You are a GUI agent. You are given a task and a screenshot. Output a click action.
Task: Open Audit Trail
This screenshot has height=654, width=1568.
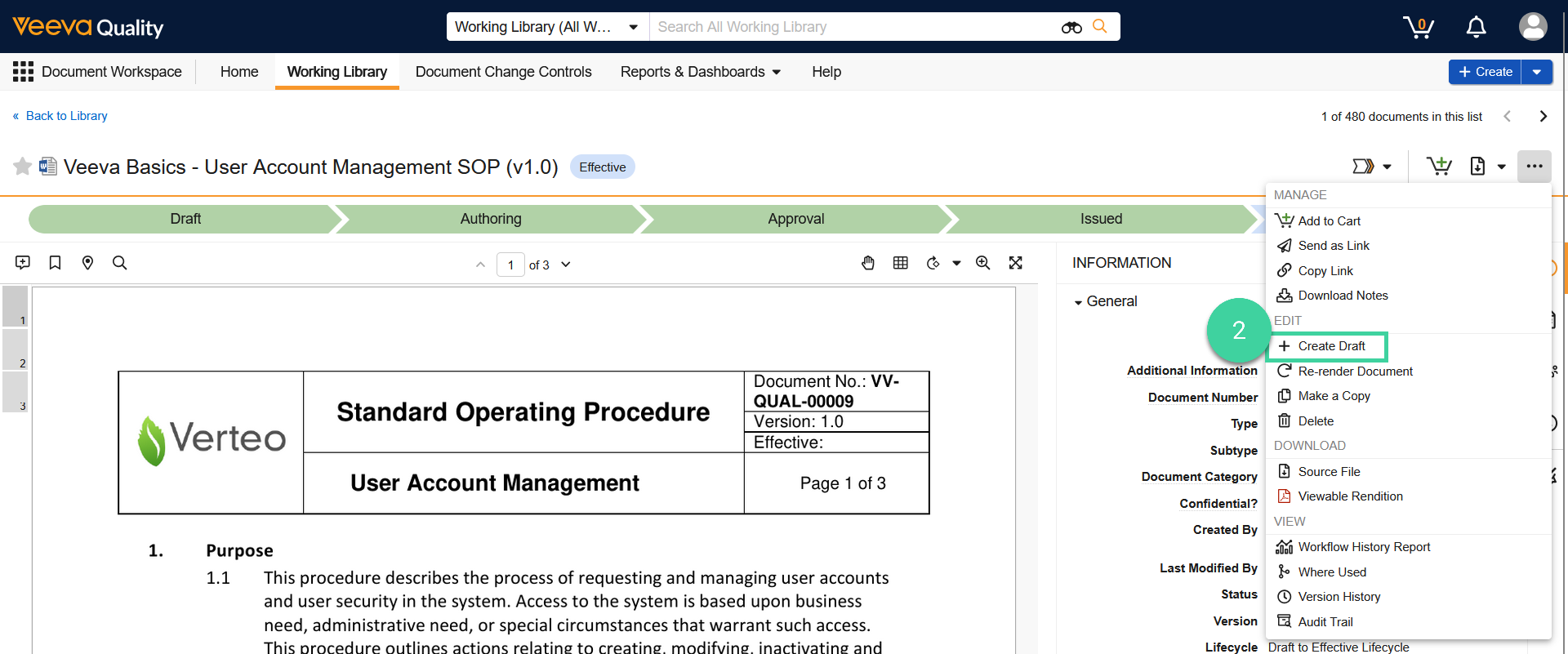pyautogui.click(x=1408, y=622)
